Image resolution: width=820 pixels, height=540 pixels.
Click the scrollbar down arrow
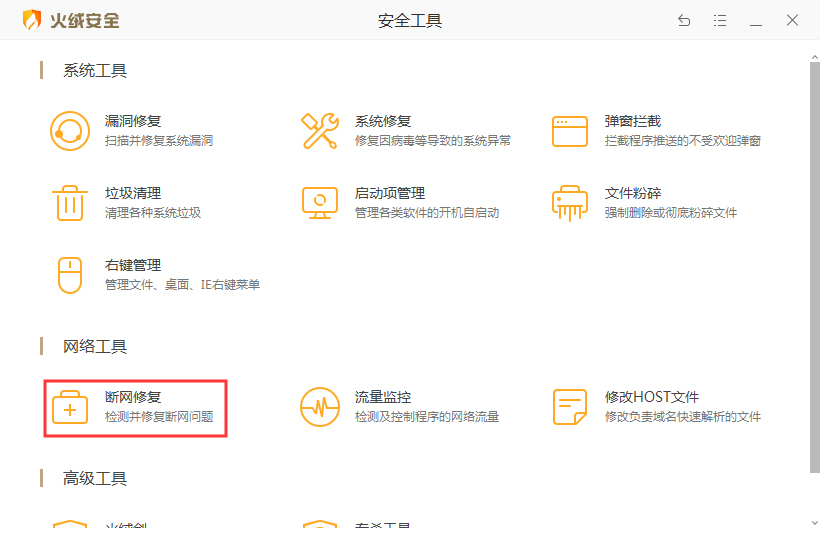point(813,522)
